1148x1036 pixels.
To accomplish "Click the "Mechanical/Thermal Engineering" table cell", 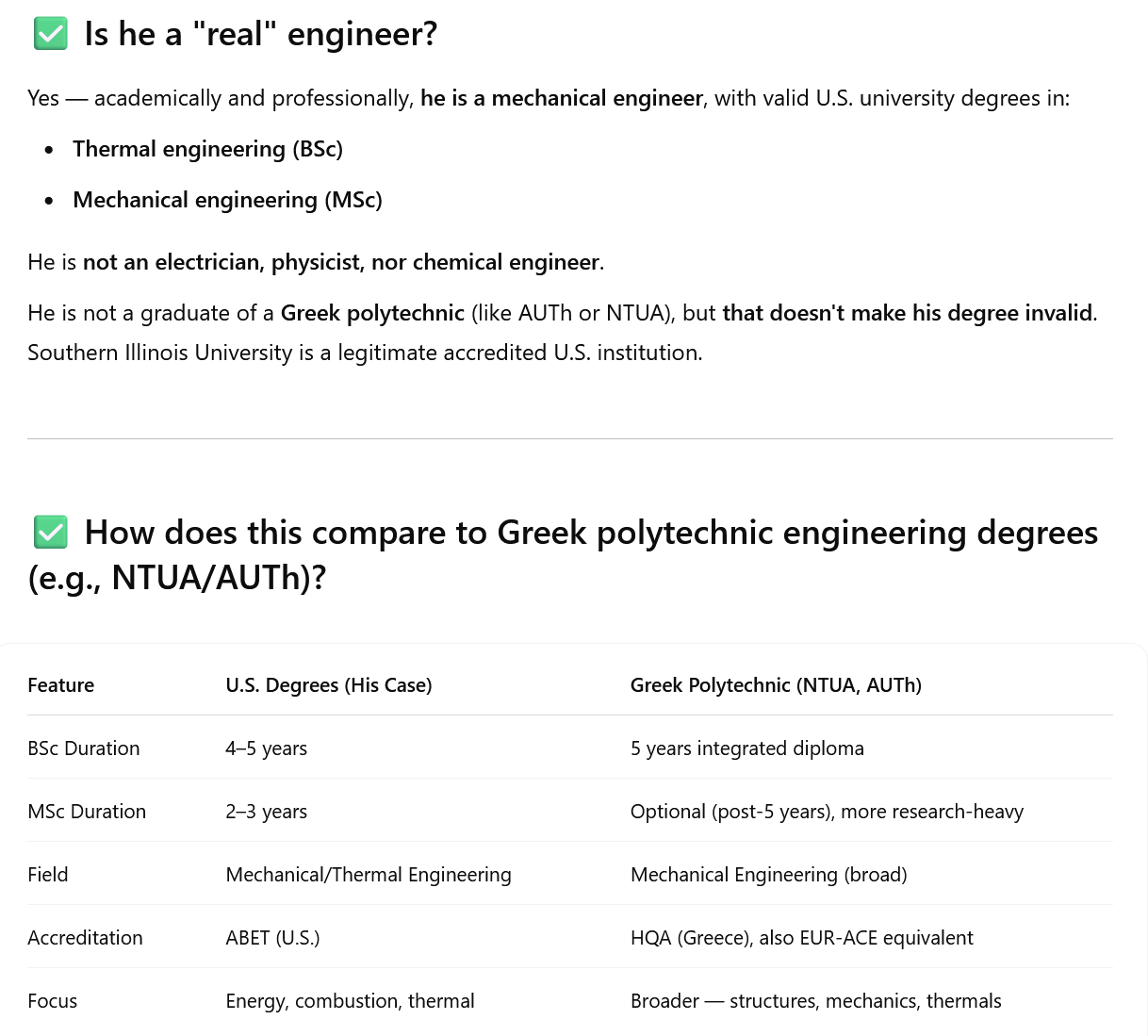I will (x=369, y=875).
